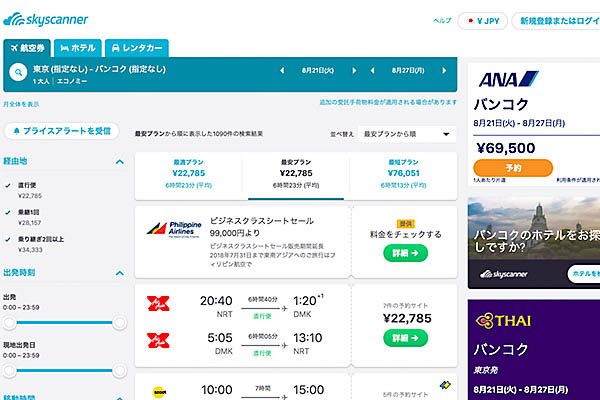Go to next return date arrow

point(444,70)
